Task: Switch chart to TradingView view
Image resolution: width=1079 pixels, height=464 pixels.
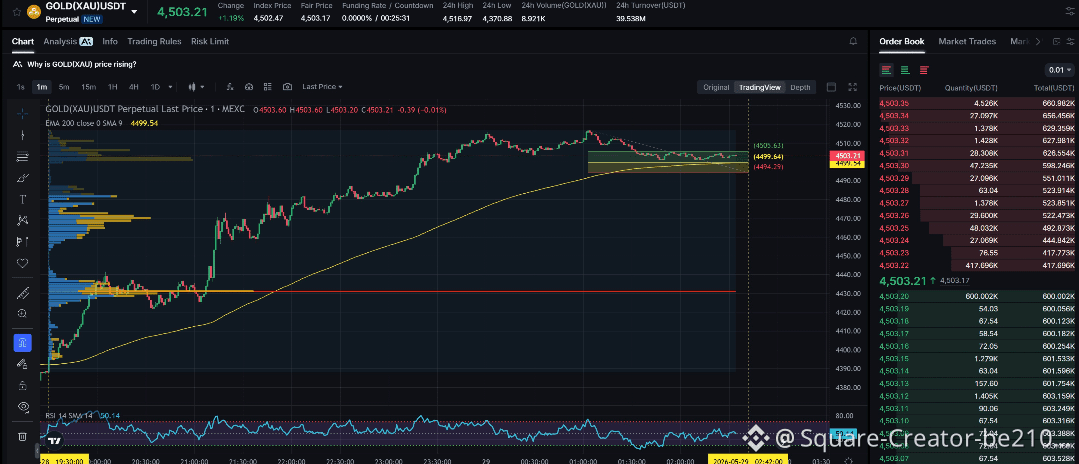Action: (x=760, y=87)
